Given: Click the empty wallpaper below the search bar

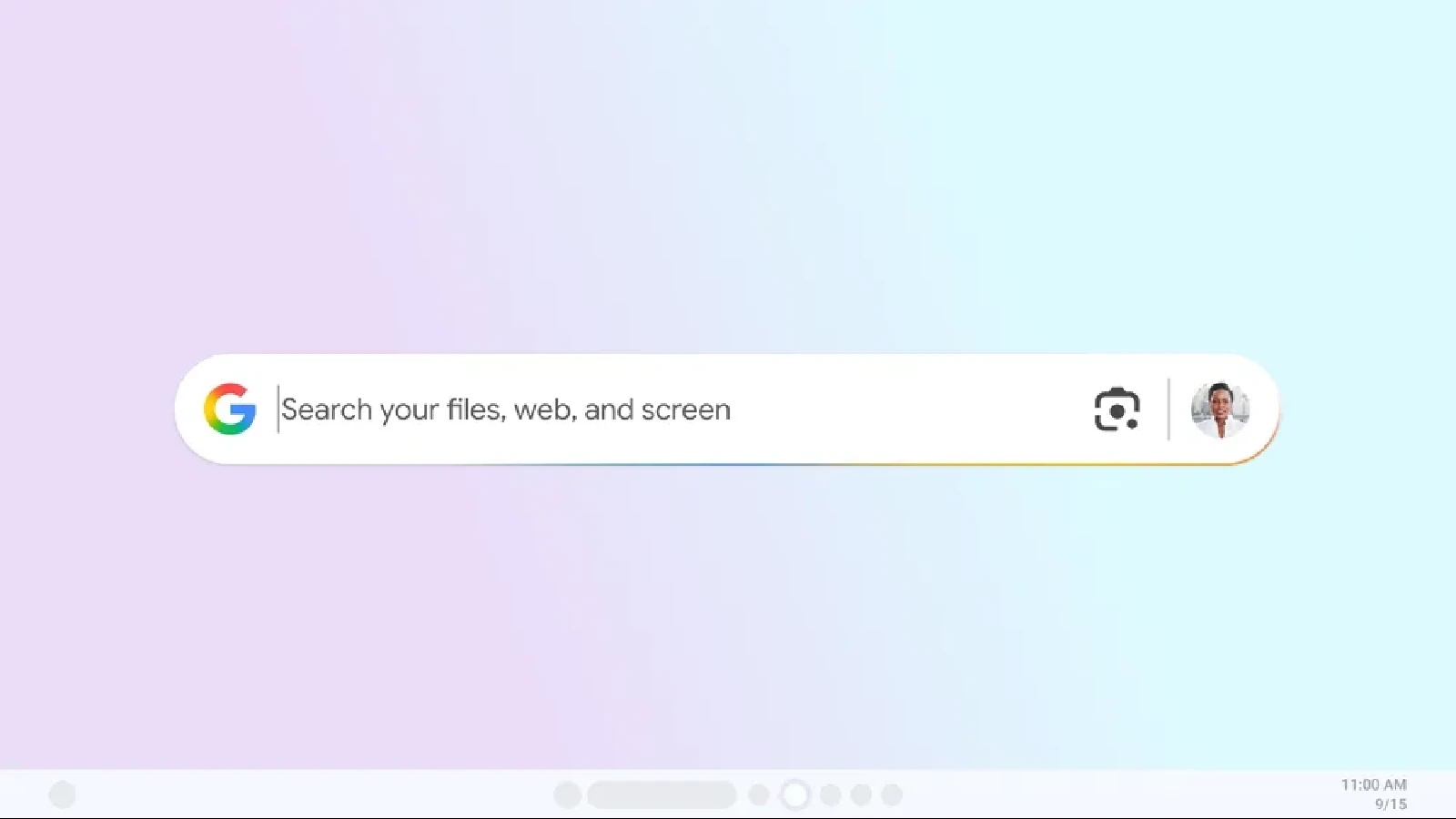Looking at the screenshot, I should [728, 619].
